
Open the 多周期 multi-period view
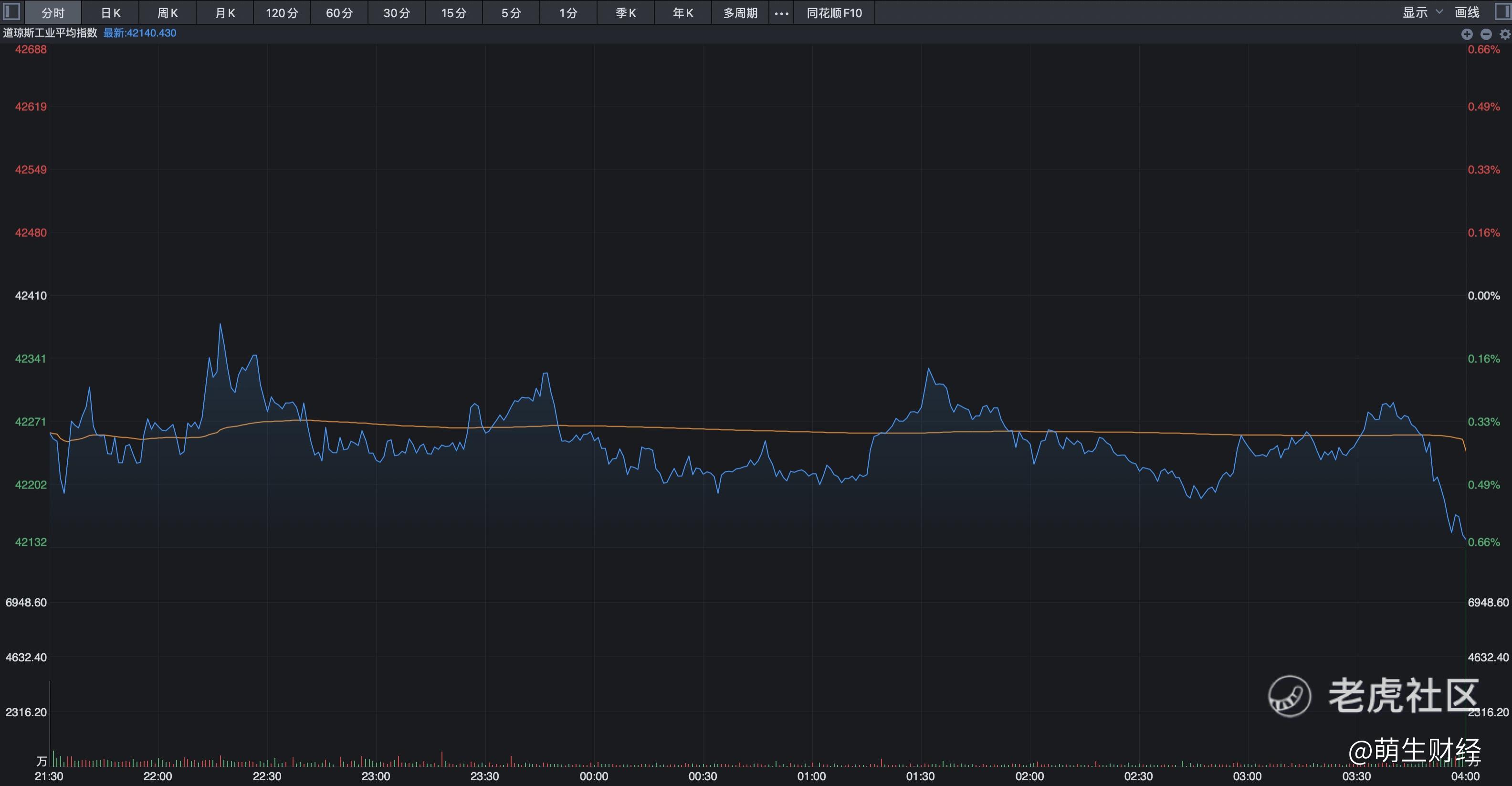click(x=740, y=13)
